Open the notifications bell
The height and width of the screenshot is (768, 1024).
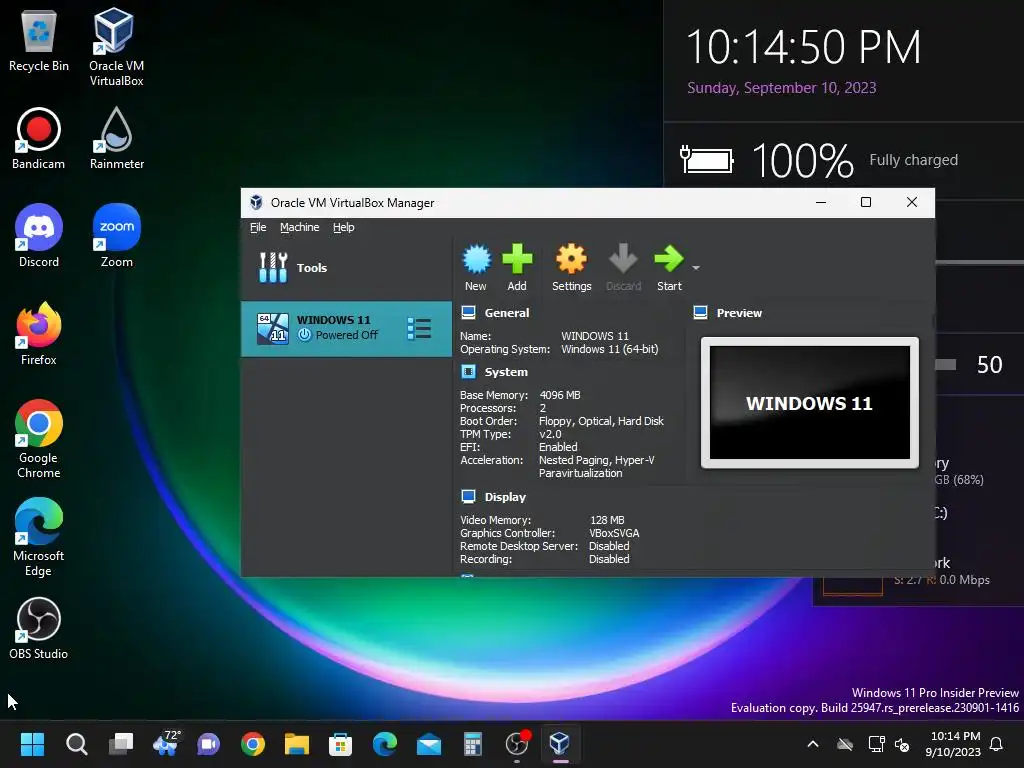(x=997, y=744)
